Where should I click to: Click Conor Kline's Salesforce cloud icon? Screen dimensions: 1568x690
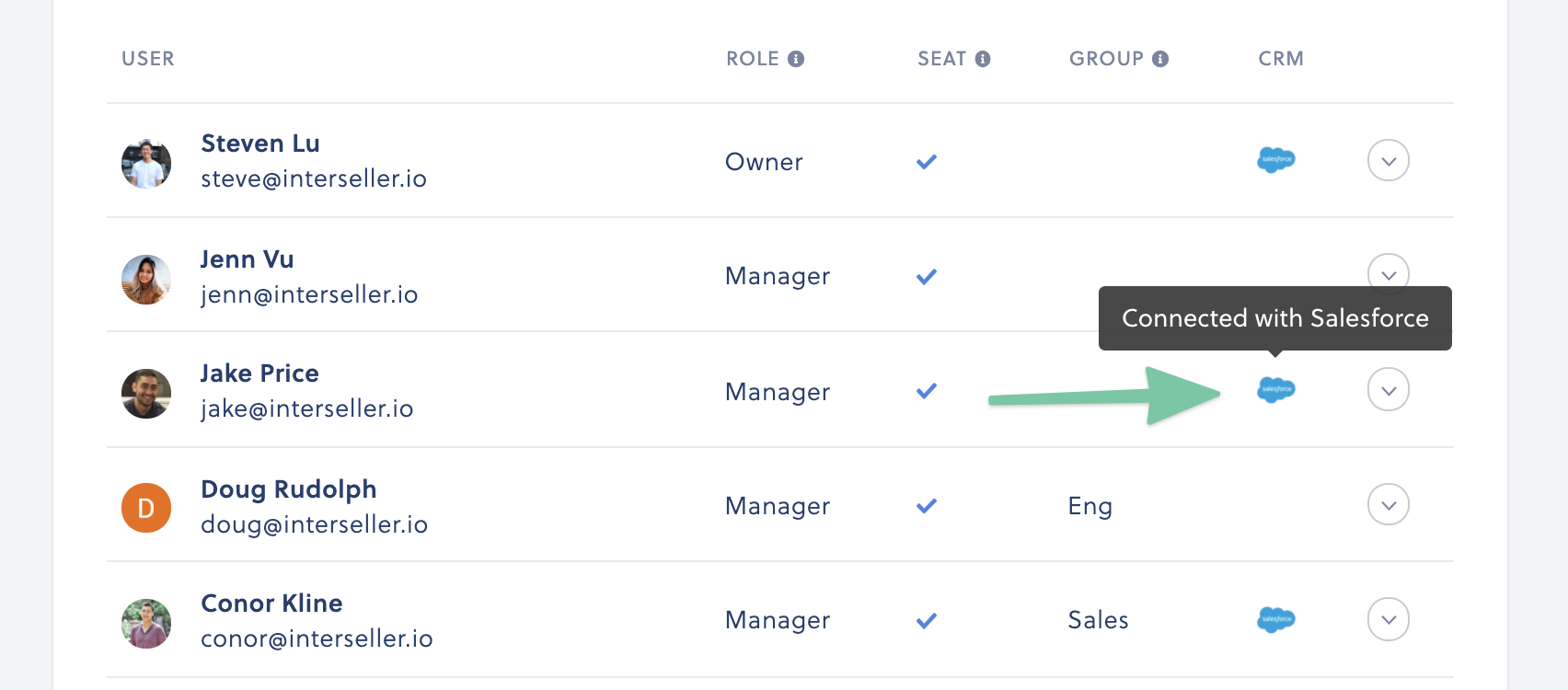click(x=1276, y=620)
